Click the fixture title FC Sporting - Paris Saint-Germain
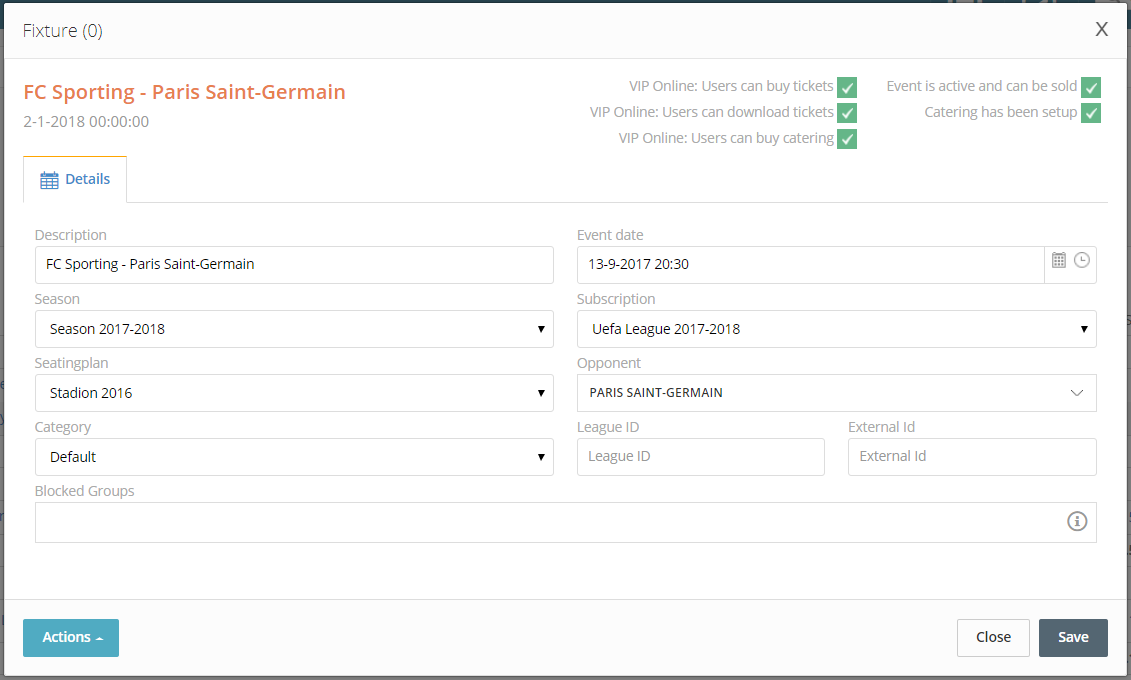This screenshot has width=1131, height=680. click(185, 92)
